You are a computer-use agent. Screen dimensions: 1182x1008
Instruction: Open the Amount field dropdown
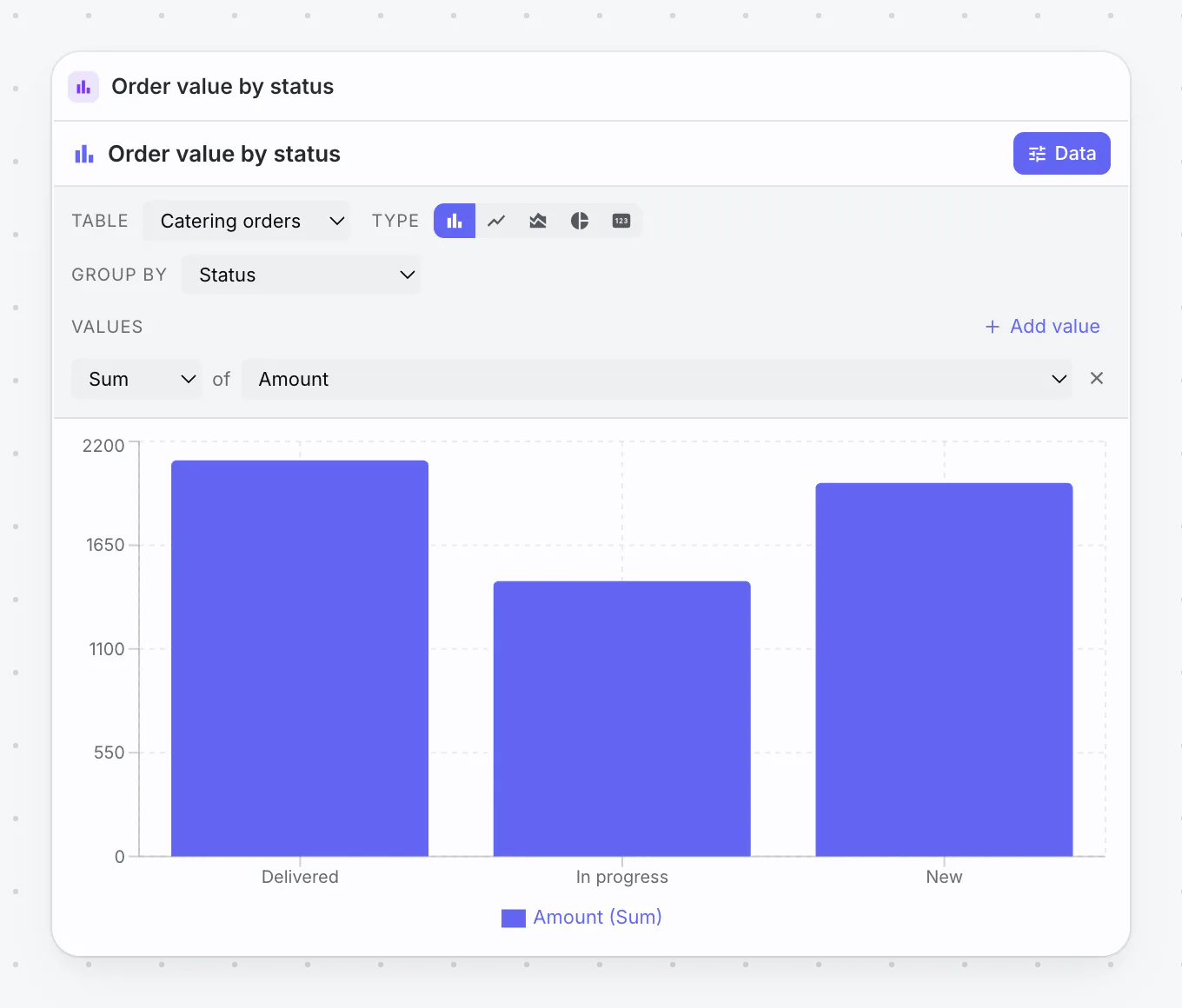656,379
